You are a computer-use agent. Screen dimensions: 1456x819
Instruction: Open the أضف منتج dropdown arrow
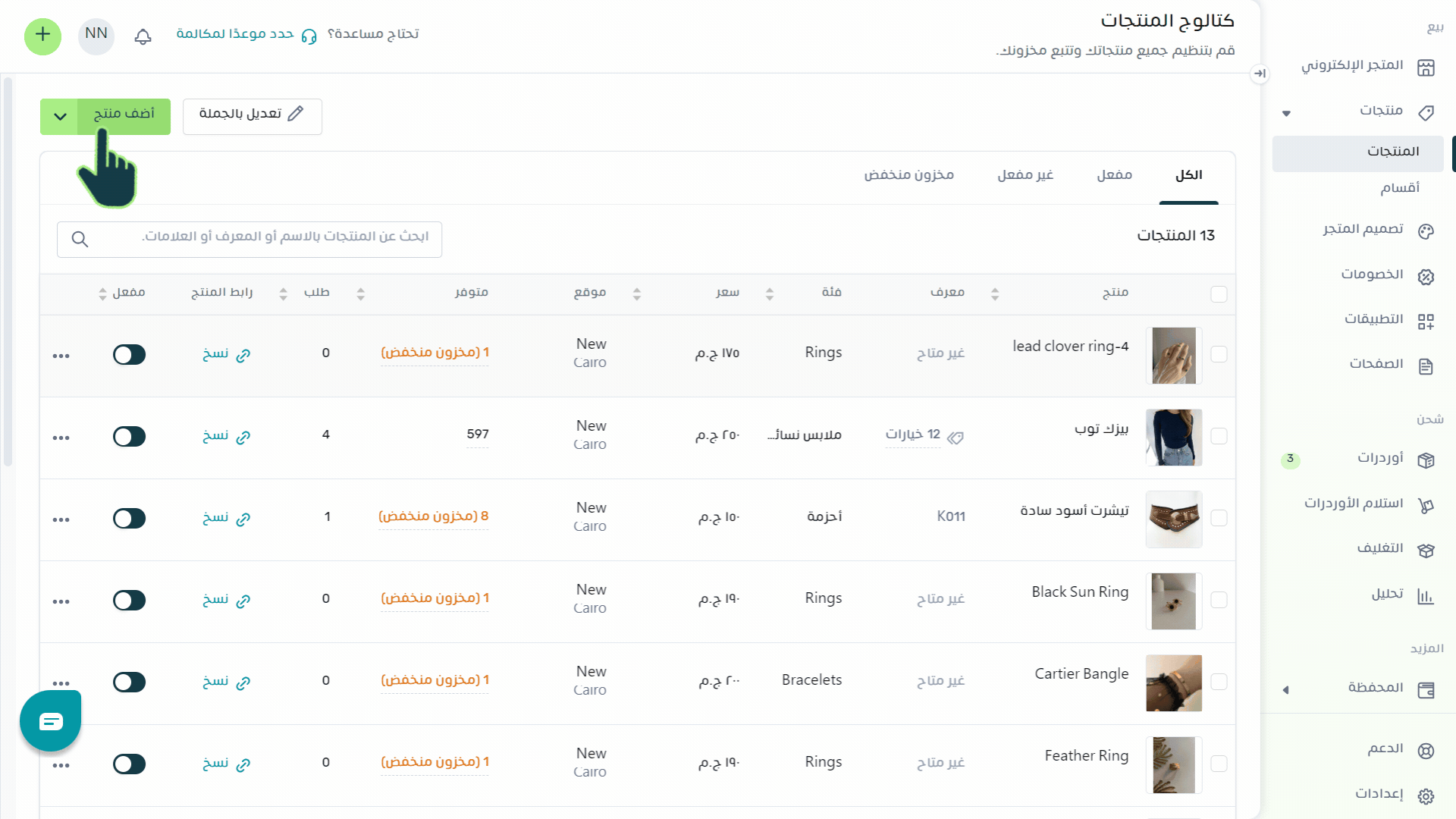(60, 117)
